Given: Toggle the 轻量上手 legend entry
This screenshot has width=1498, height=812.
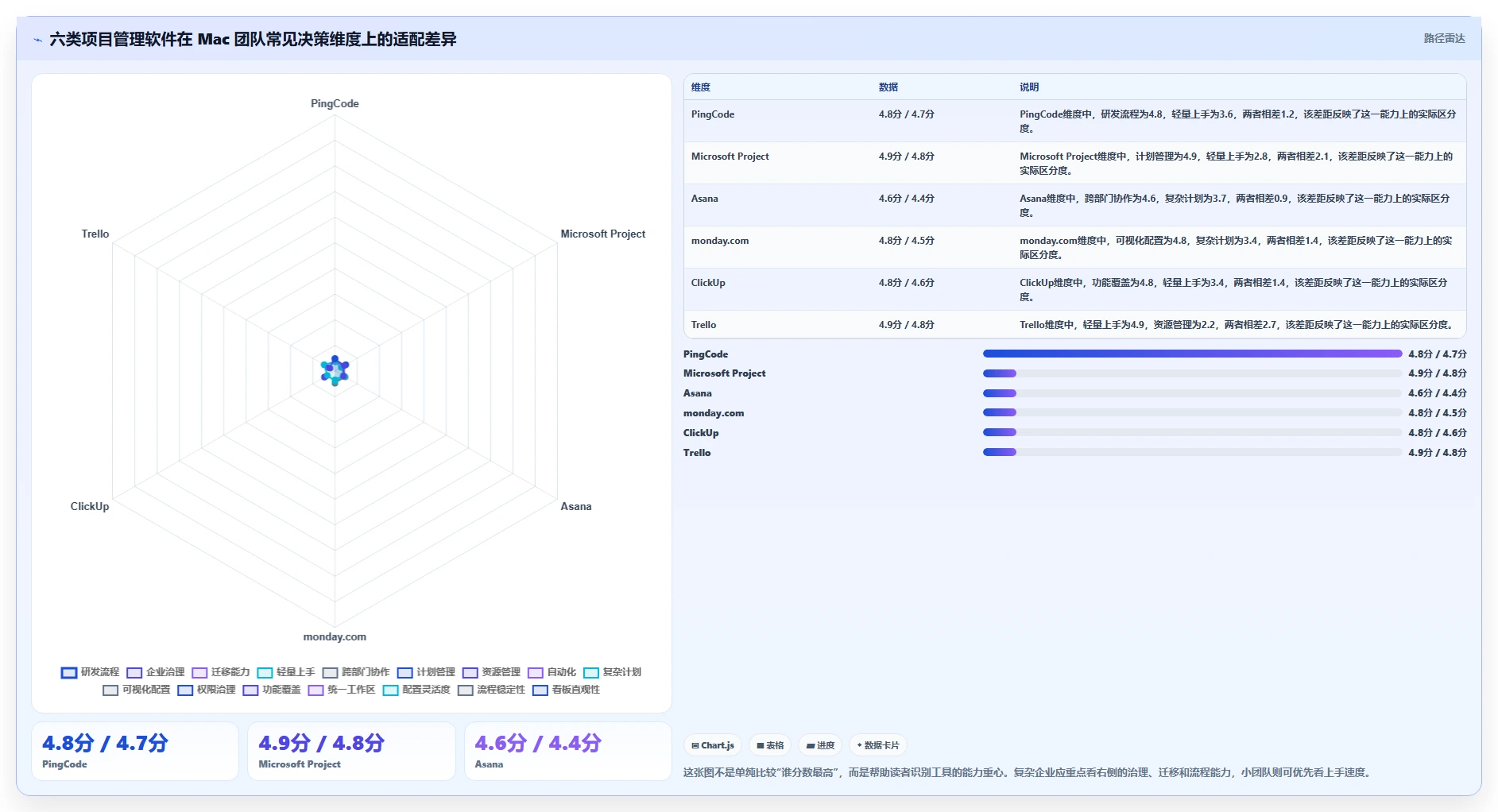Looking at the screenshot, I should 286,672.
